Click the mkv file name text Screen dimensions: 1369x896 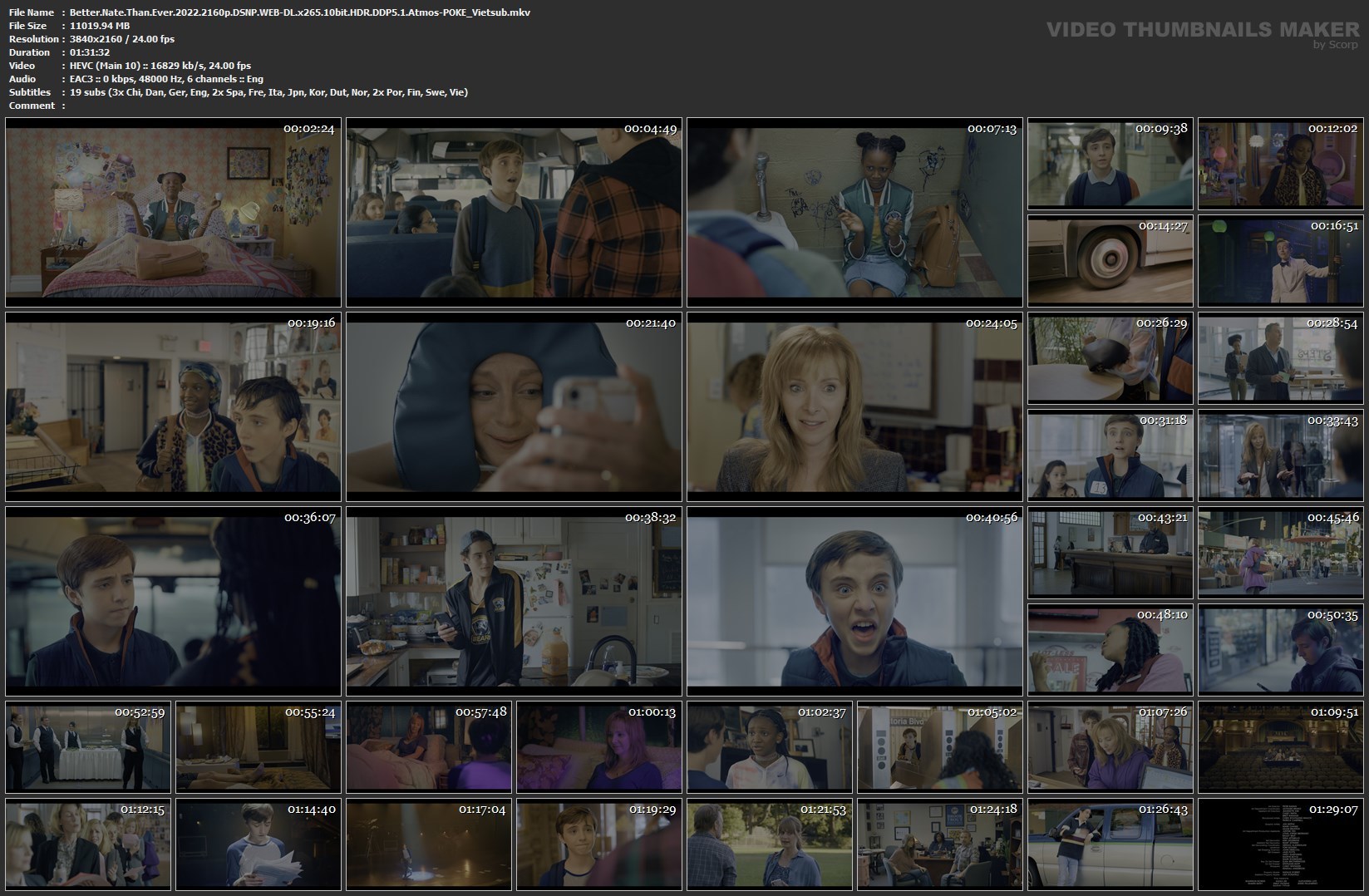tap(300, 12)
